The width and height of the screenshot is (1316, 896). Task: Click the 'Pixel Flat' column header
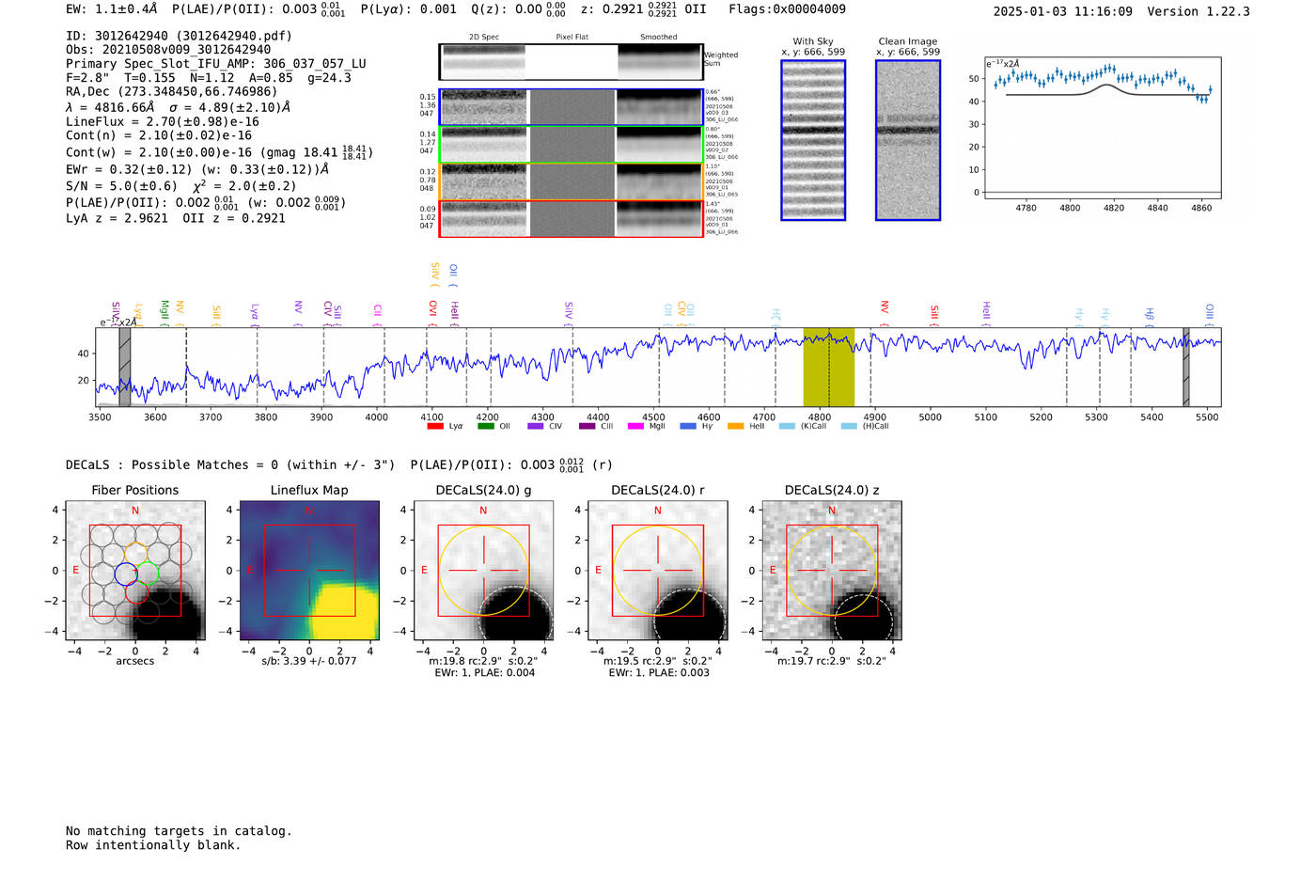[x=572, y=38]
